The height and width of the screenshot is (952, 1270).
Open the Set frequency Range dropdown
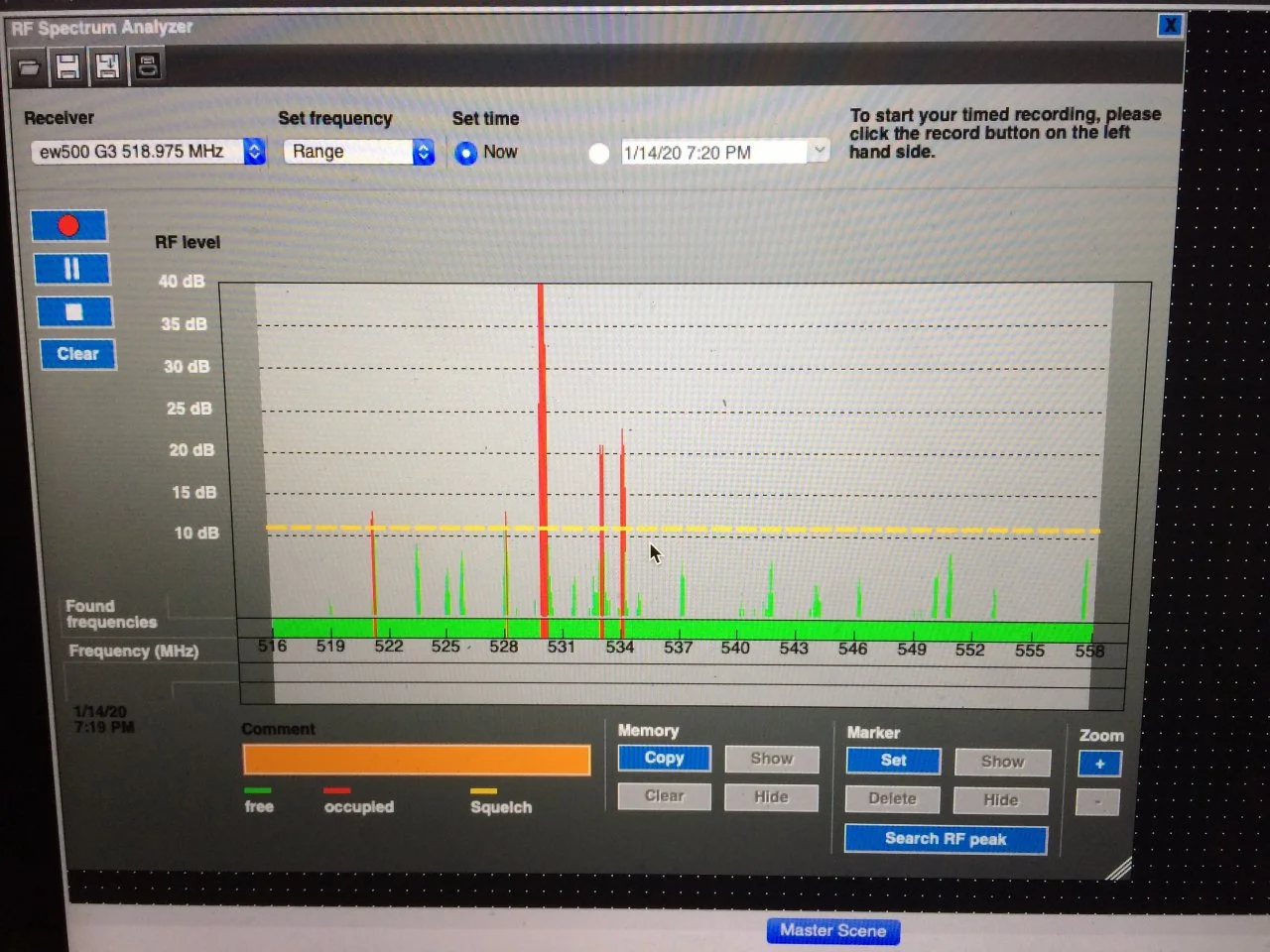pyautogui.click(x=359, y=152)
